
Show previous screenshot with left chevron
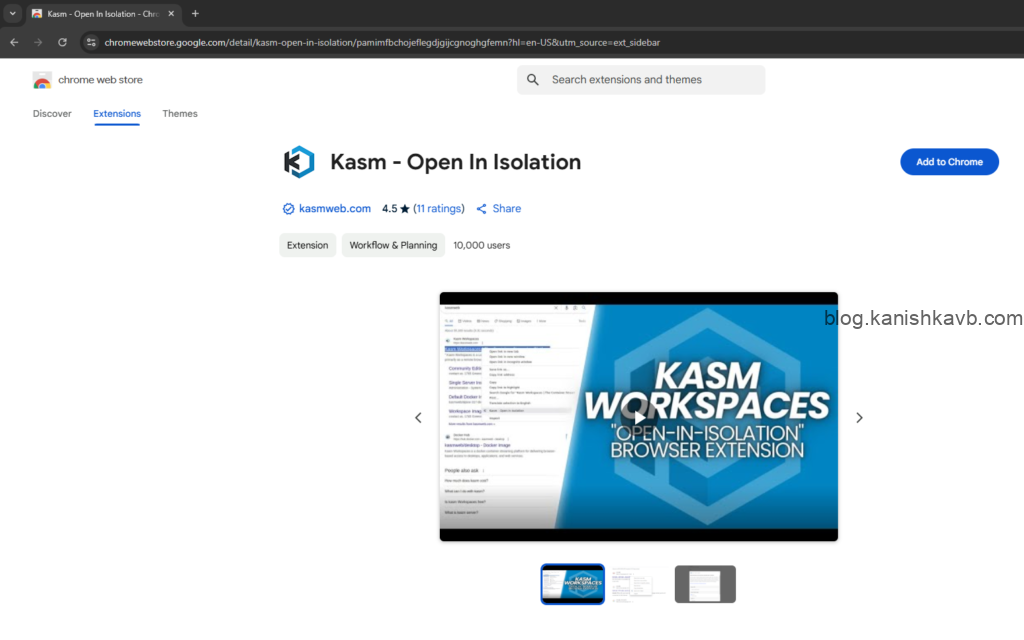click(419, 418)
